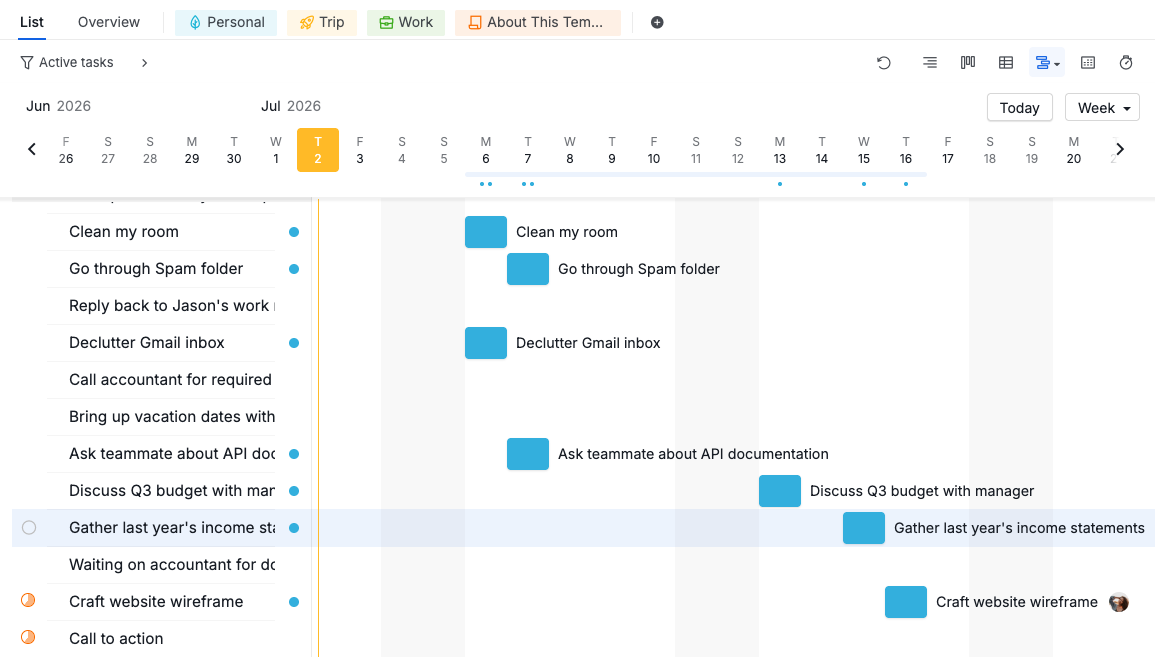This screenshot has height=657, width=1155.
Task: Click blue dot beside Discuss Q3 budget row
Action: coord(294,491)
